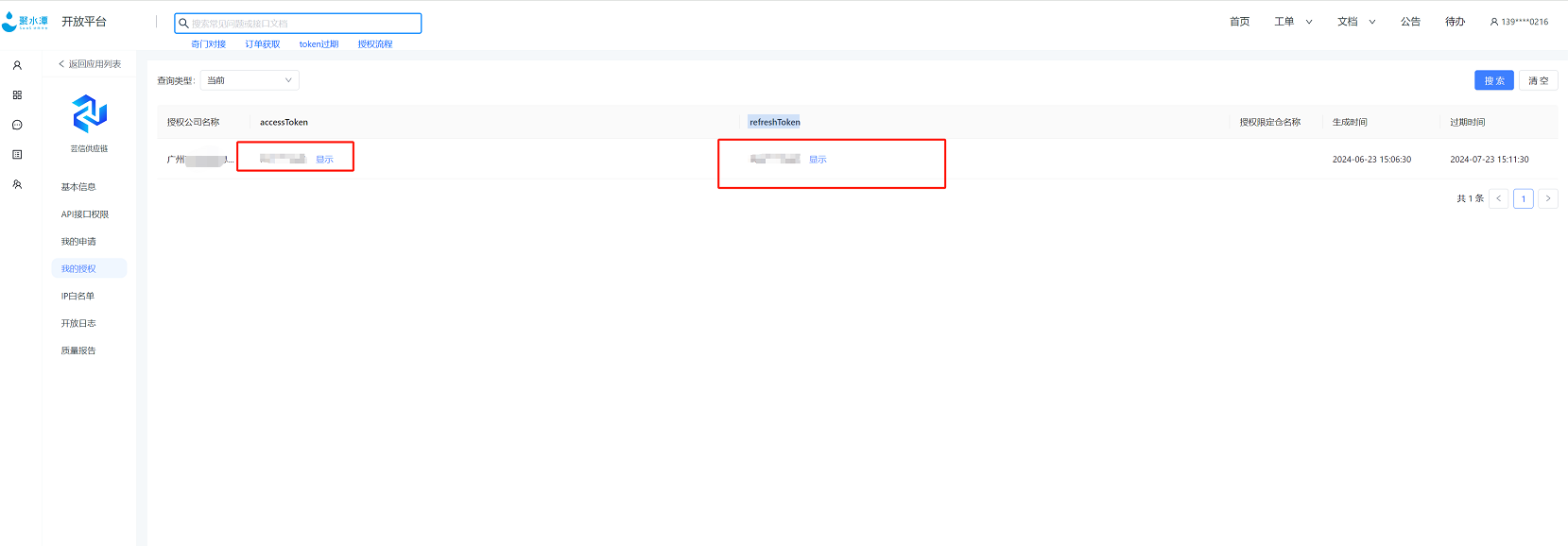Click generated time 2024-06-23 15:06:30
Image resolution: width=1568 pixels, height=546 pixels.
(x=1371, y=160)
